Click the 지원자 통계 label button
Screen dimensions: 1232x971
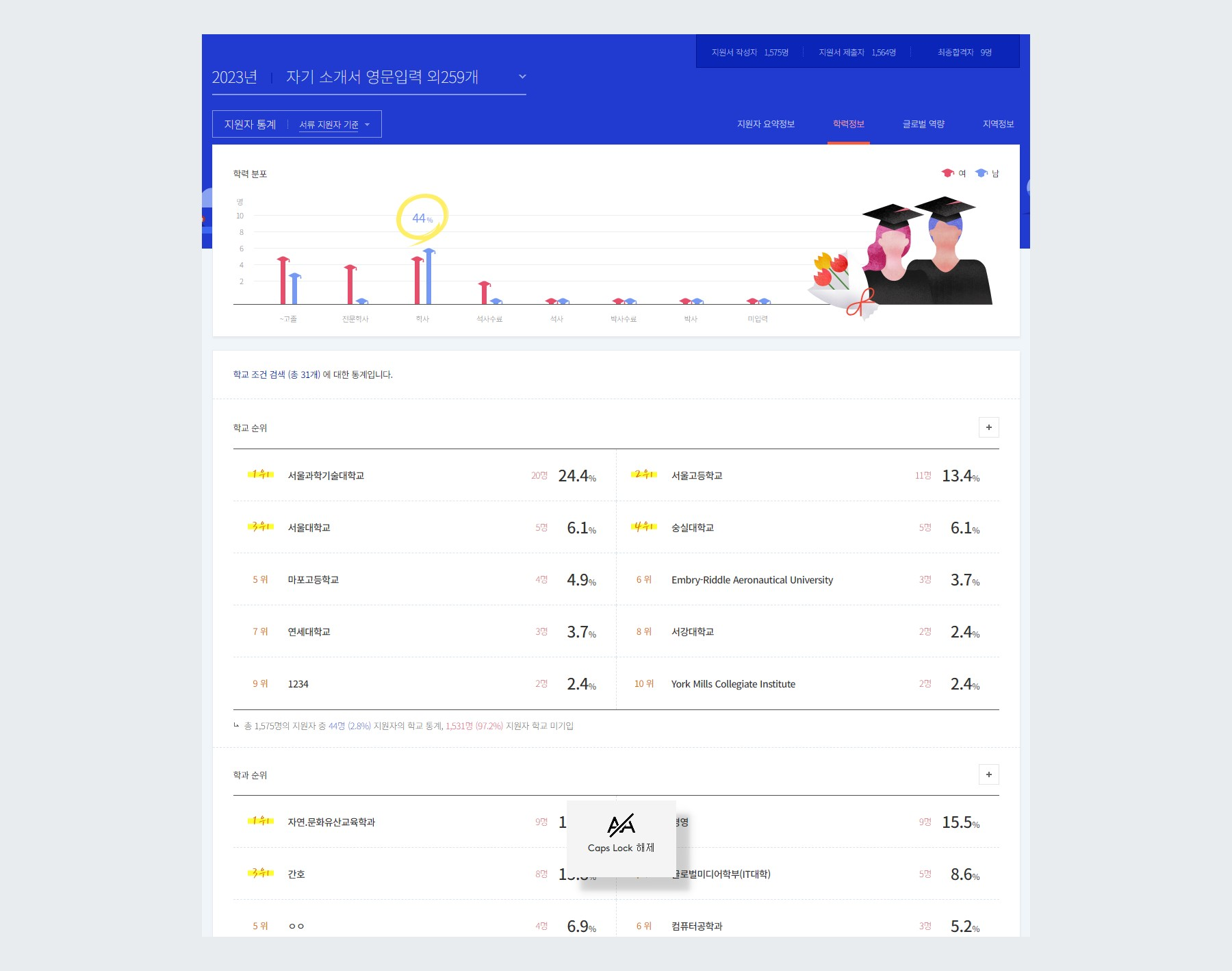(250, 125)
